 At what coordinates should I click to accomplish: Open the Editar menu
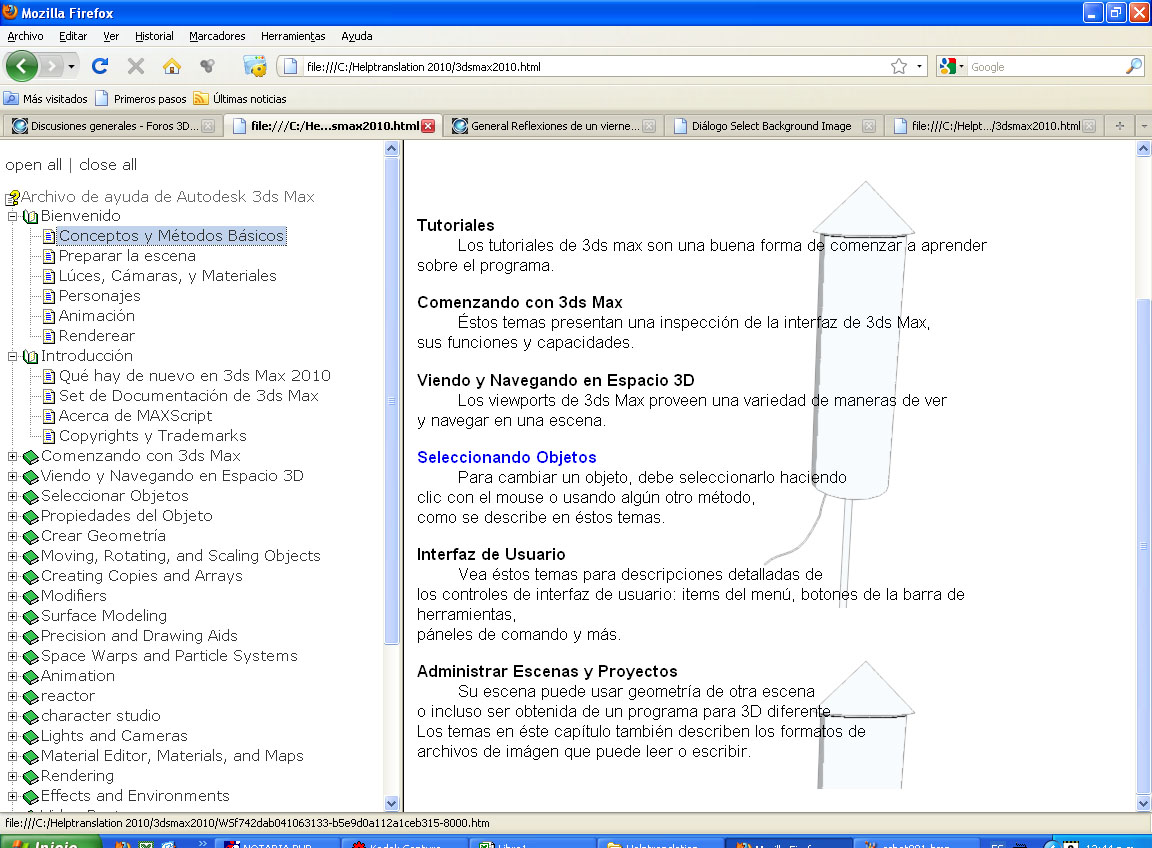tap(73, 36)
